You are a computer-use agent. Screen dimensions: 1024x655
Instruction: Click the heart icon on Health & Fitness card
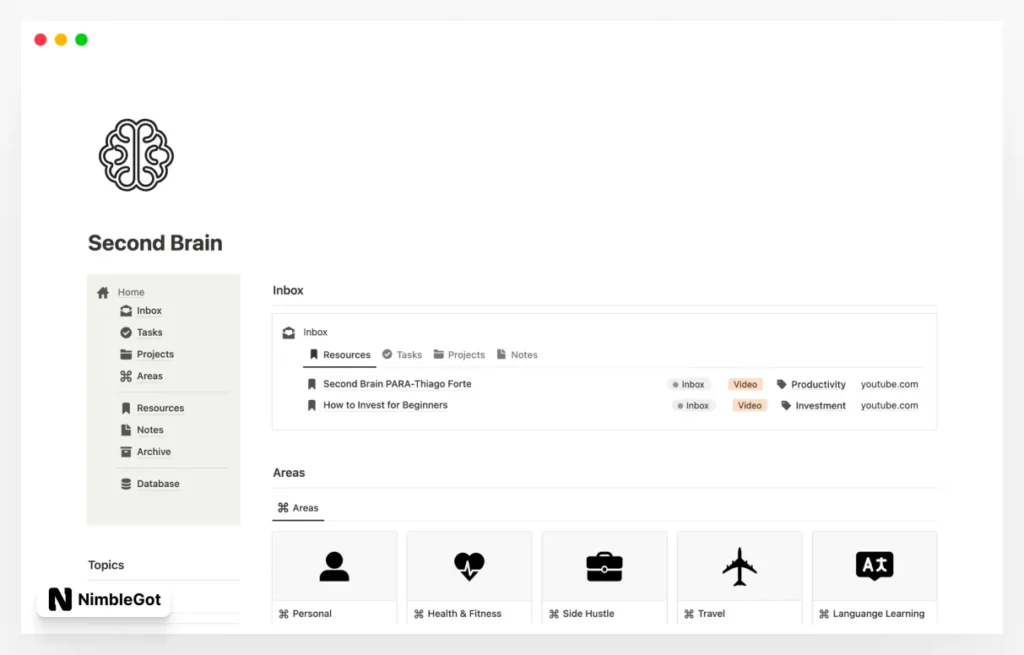tap(469, 567)
